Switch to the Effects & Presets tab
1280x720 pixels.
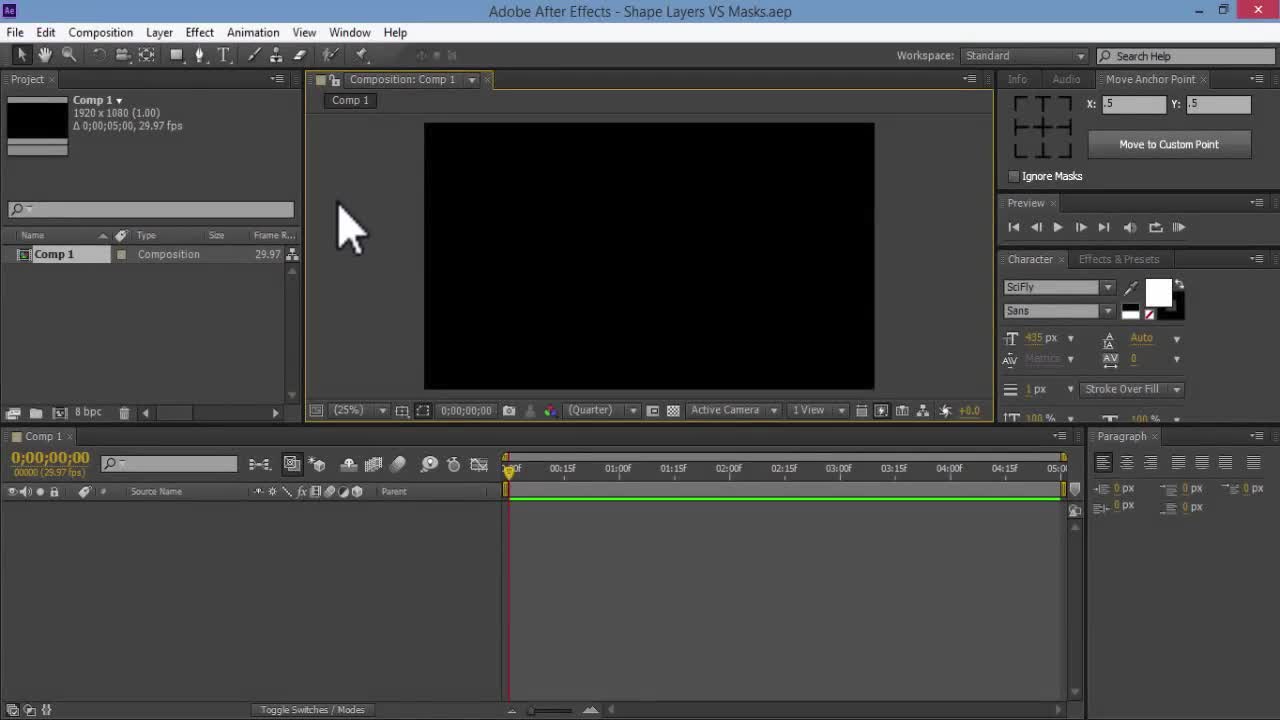(1118, 259)
